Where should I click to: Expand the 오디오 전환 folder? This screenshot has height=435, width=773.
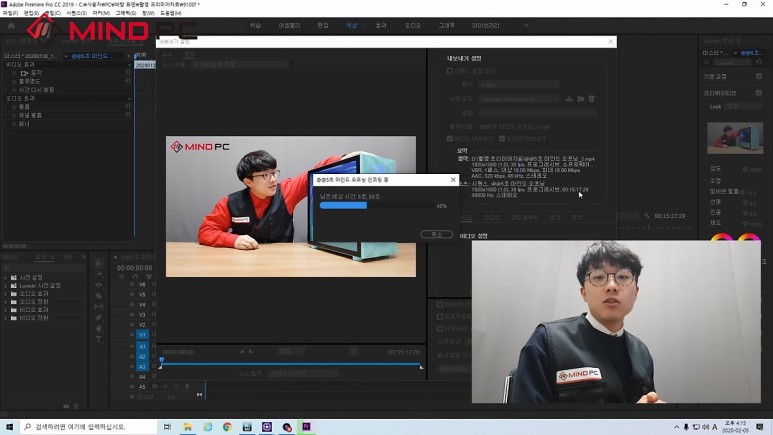coord(5,301)
